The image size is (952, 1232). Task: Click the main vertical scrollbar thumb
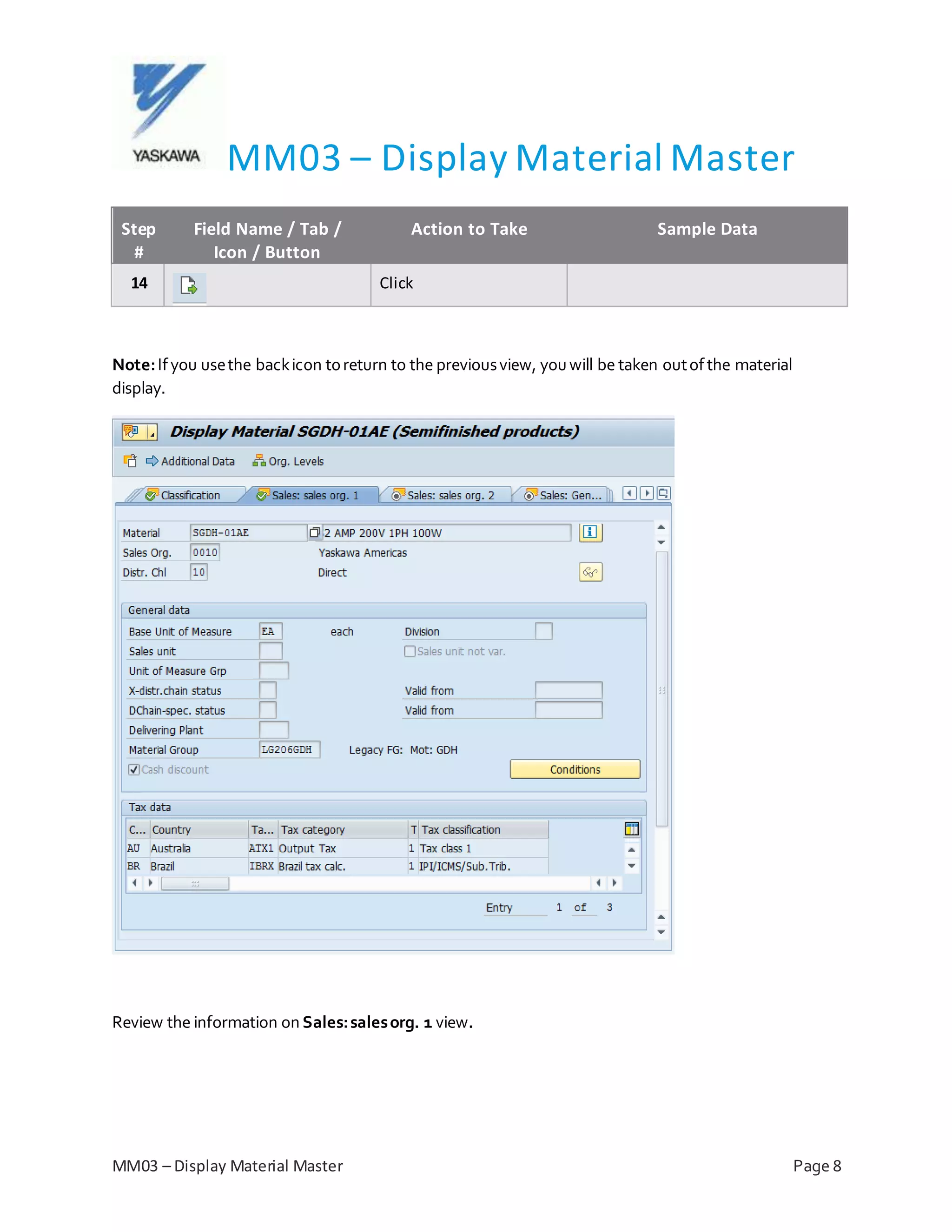(x=662, y=689)
